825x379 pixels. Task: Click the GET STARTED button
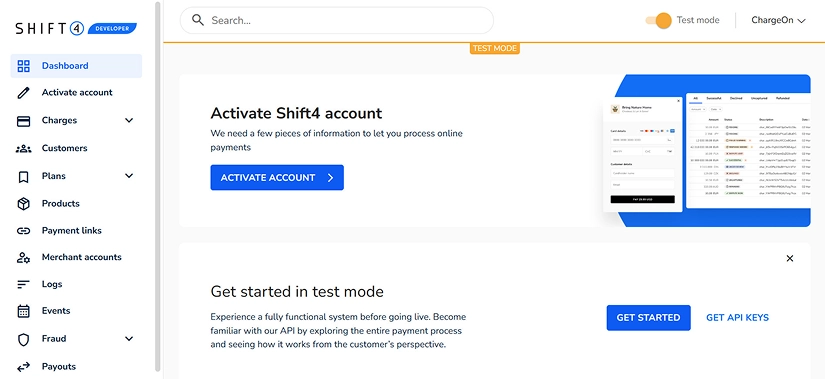point(648,318)
